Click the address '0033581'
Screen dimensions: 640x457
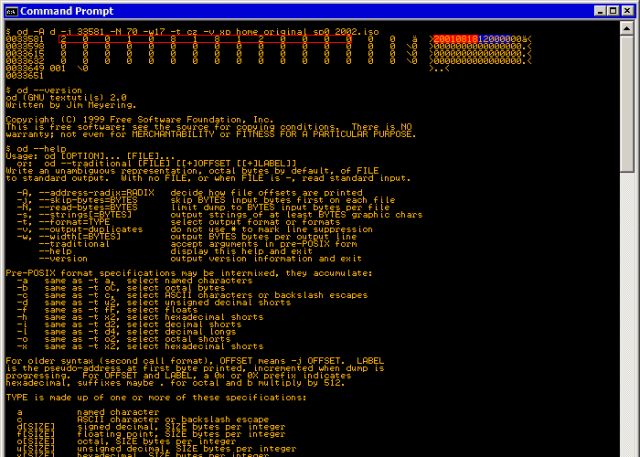25,39
